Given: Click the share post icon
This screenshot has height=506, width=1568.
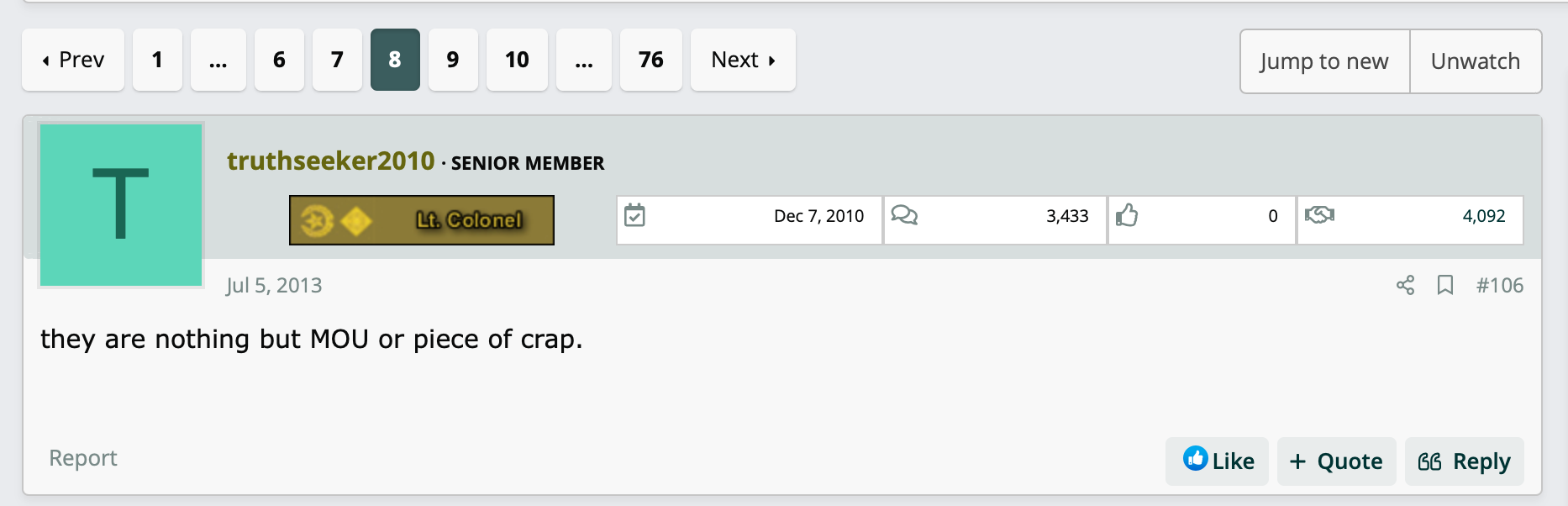Looking at the screenshot, I should tap(1405, 285).
